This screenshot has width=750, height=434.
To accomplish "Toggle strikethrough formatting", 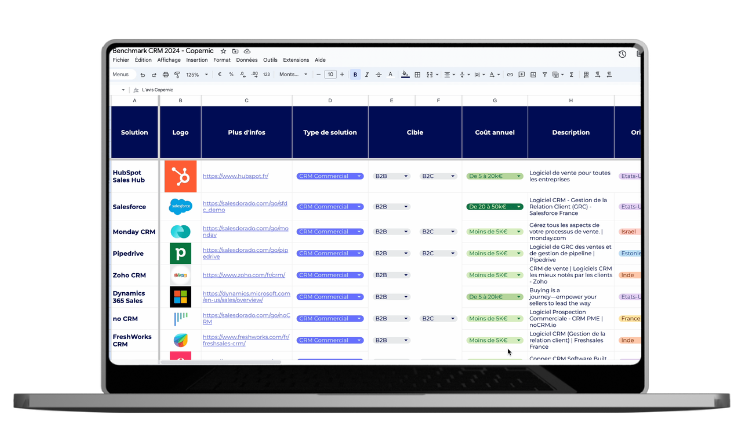I will pos(378,75).
